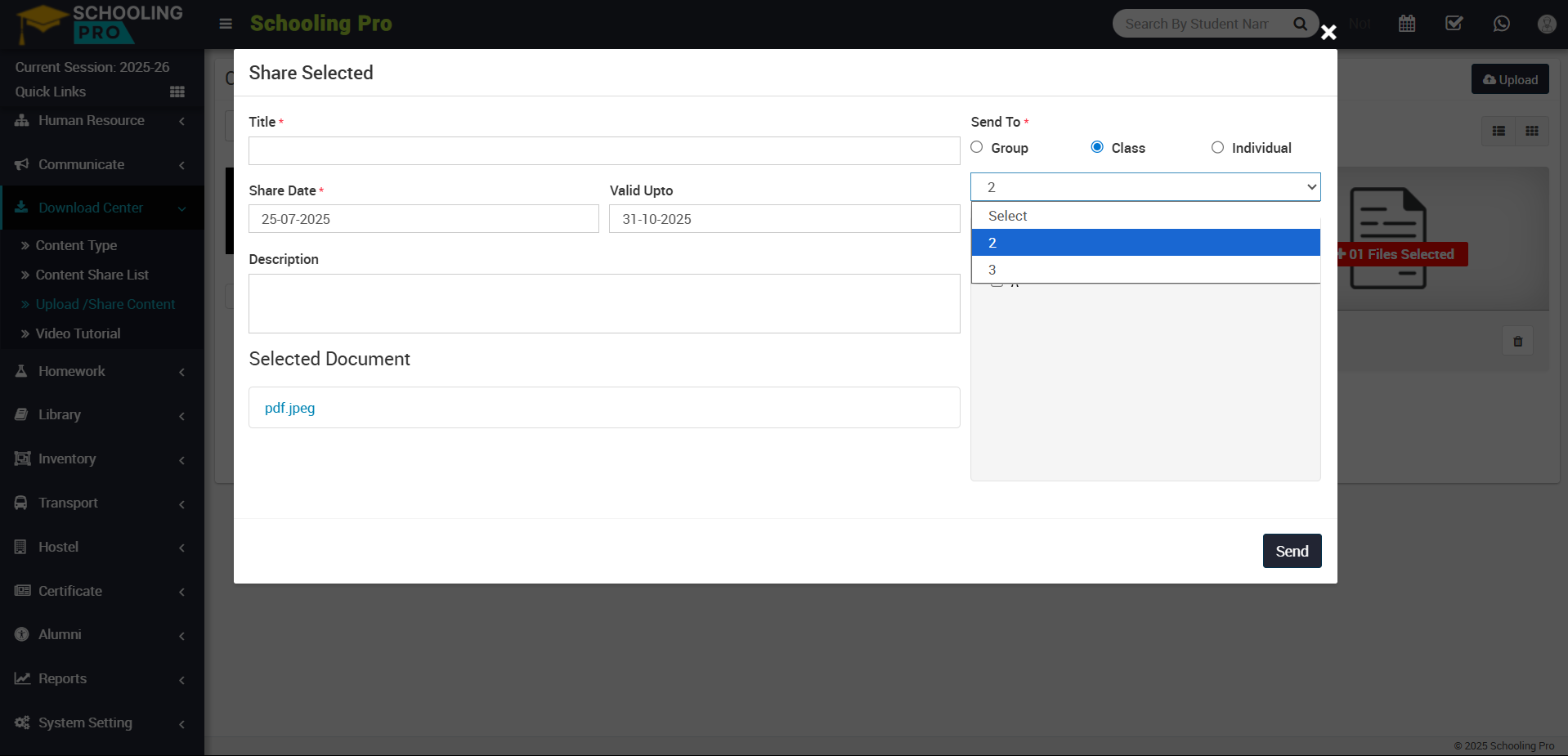Click the Send button
The image size is (1568, 756).
point(1292,551)
